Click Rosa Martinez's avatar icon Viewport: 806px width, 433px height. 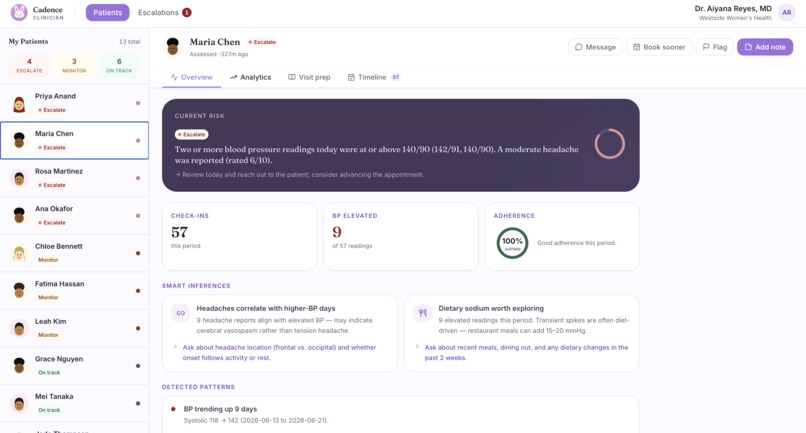point(19,178)
